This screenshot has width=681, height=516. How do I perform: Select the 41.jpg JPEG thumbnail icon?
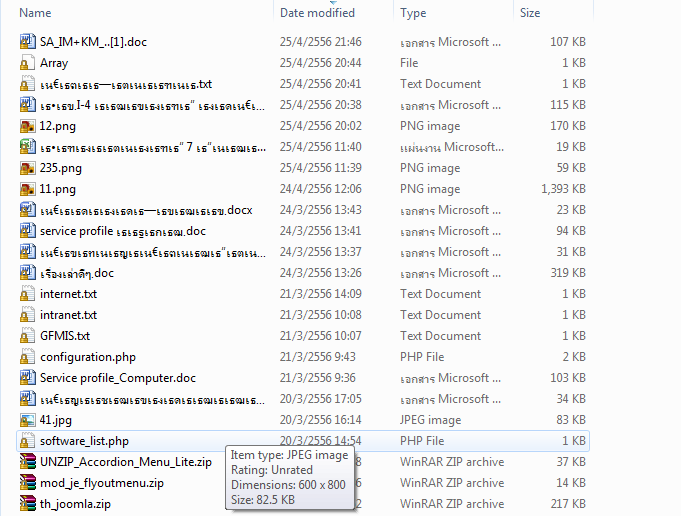pos(27,420)
